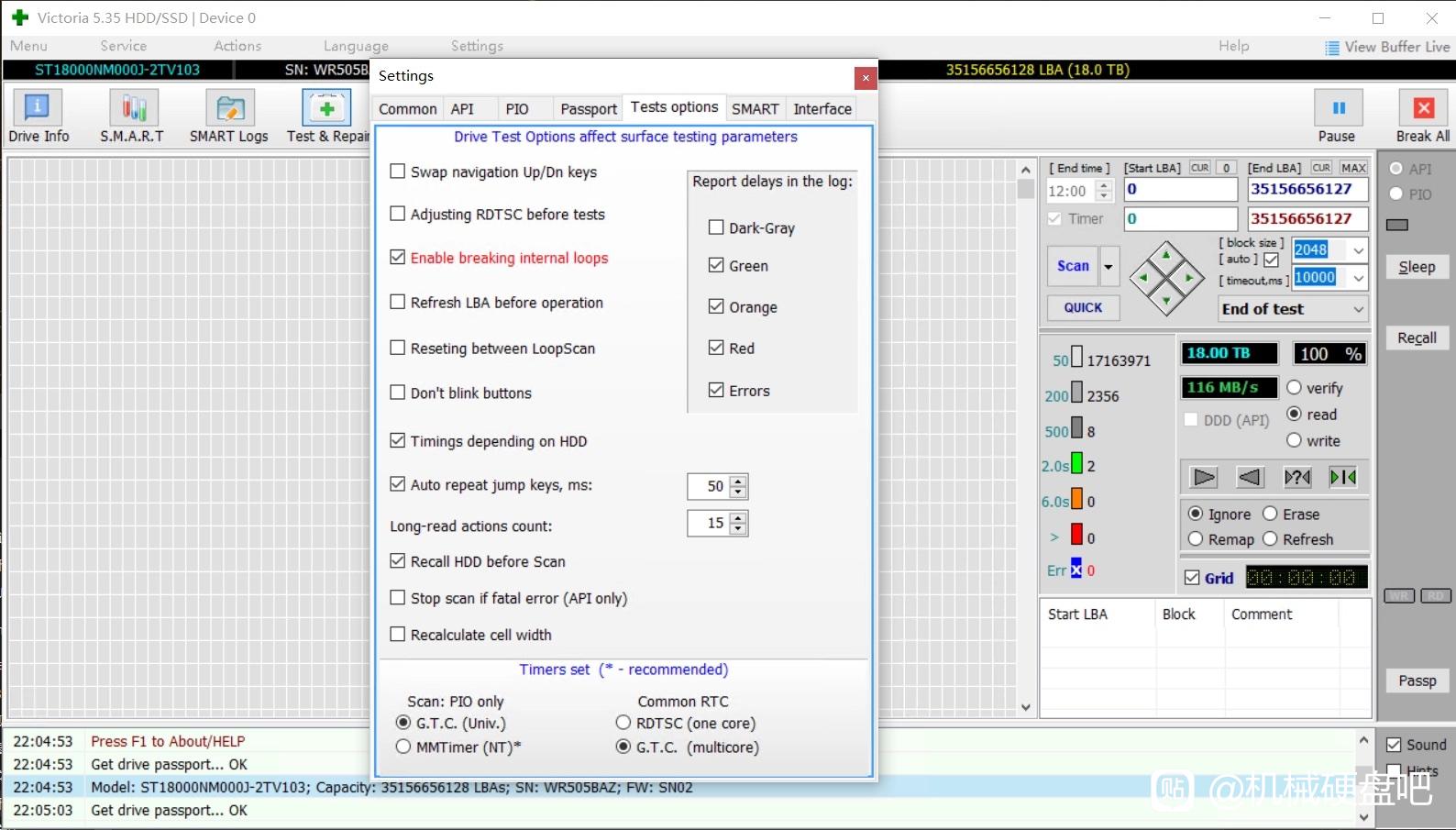Viewport: 1456px width, 830px height.
Task: Click the QUICK scan button
Action: click(1084, 308)
